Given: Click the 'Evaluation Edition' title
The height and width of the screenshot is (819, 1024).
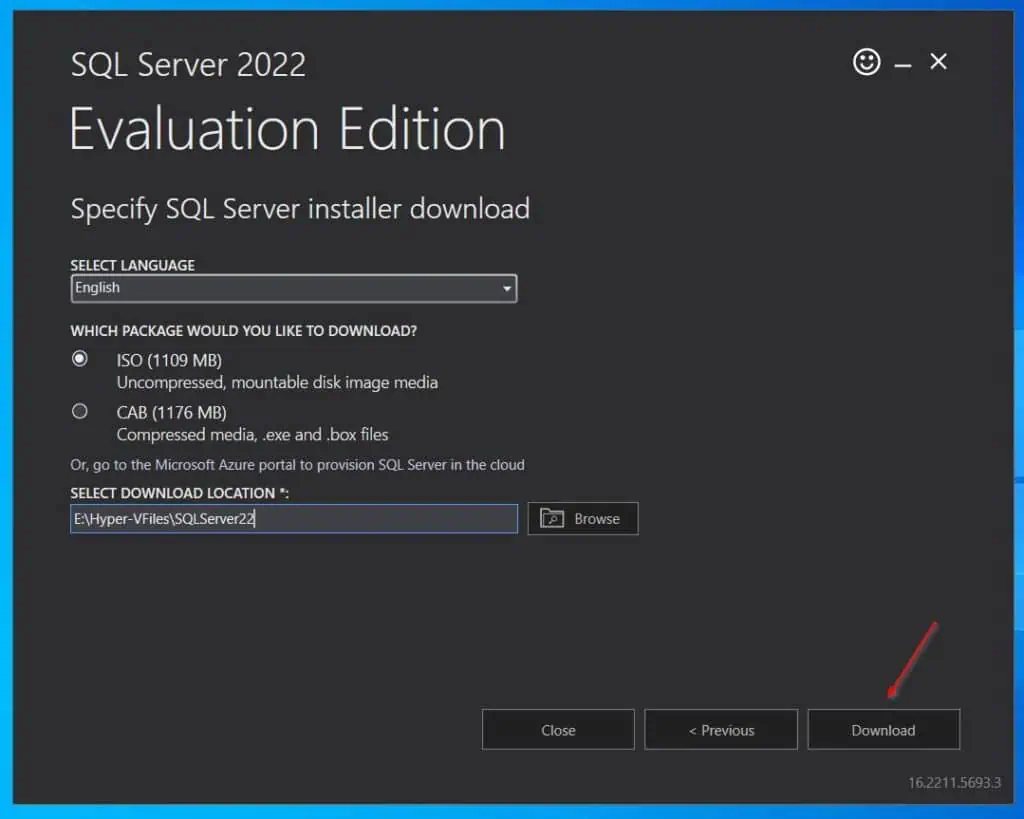Looking at the screenshot, I should pos(287,129).
